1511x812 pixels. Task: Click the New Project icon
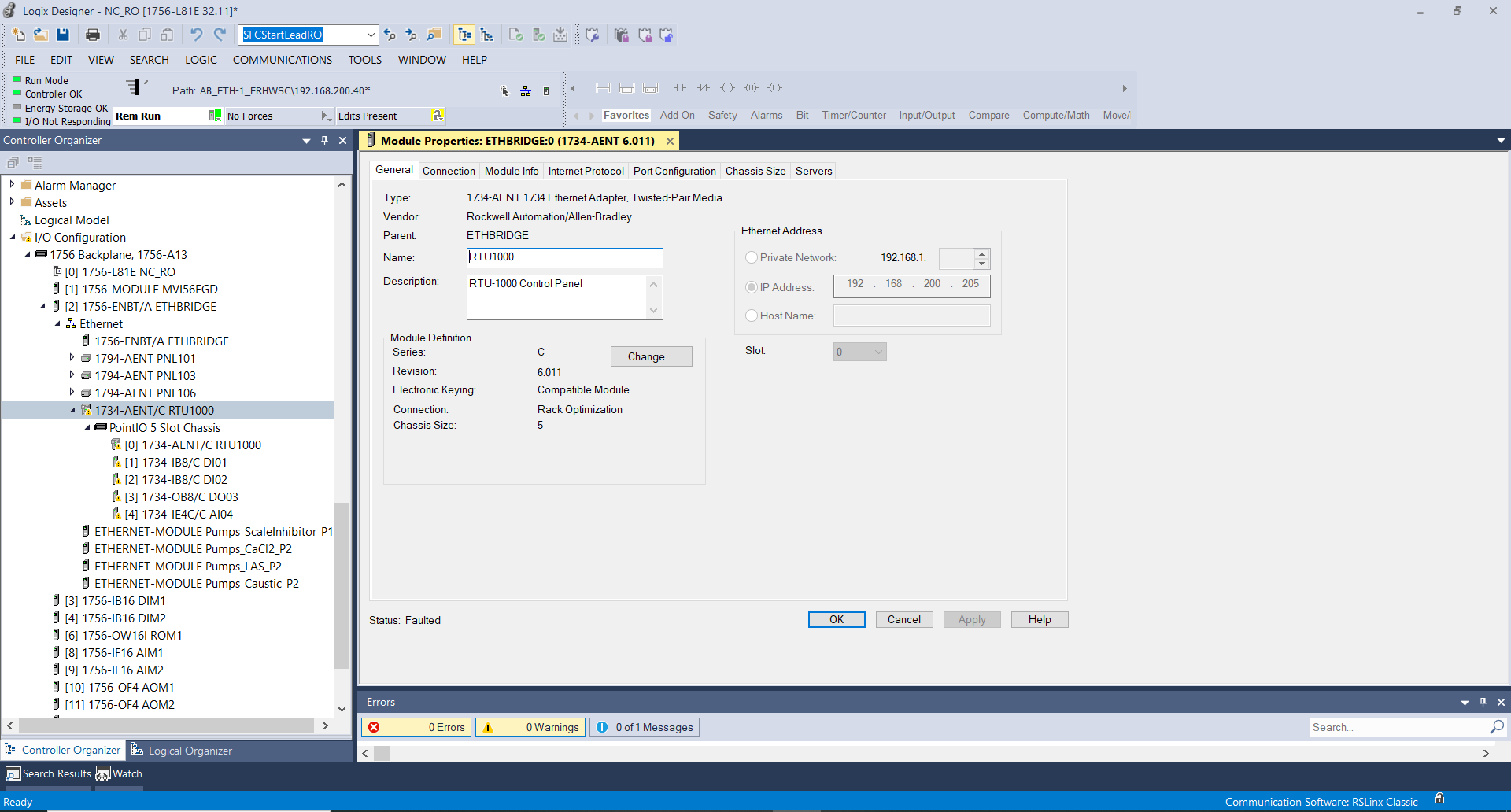pyautogui.click(x=19, y=35)
